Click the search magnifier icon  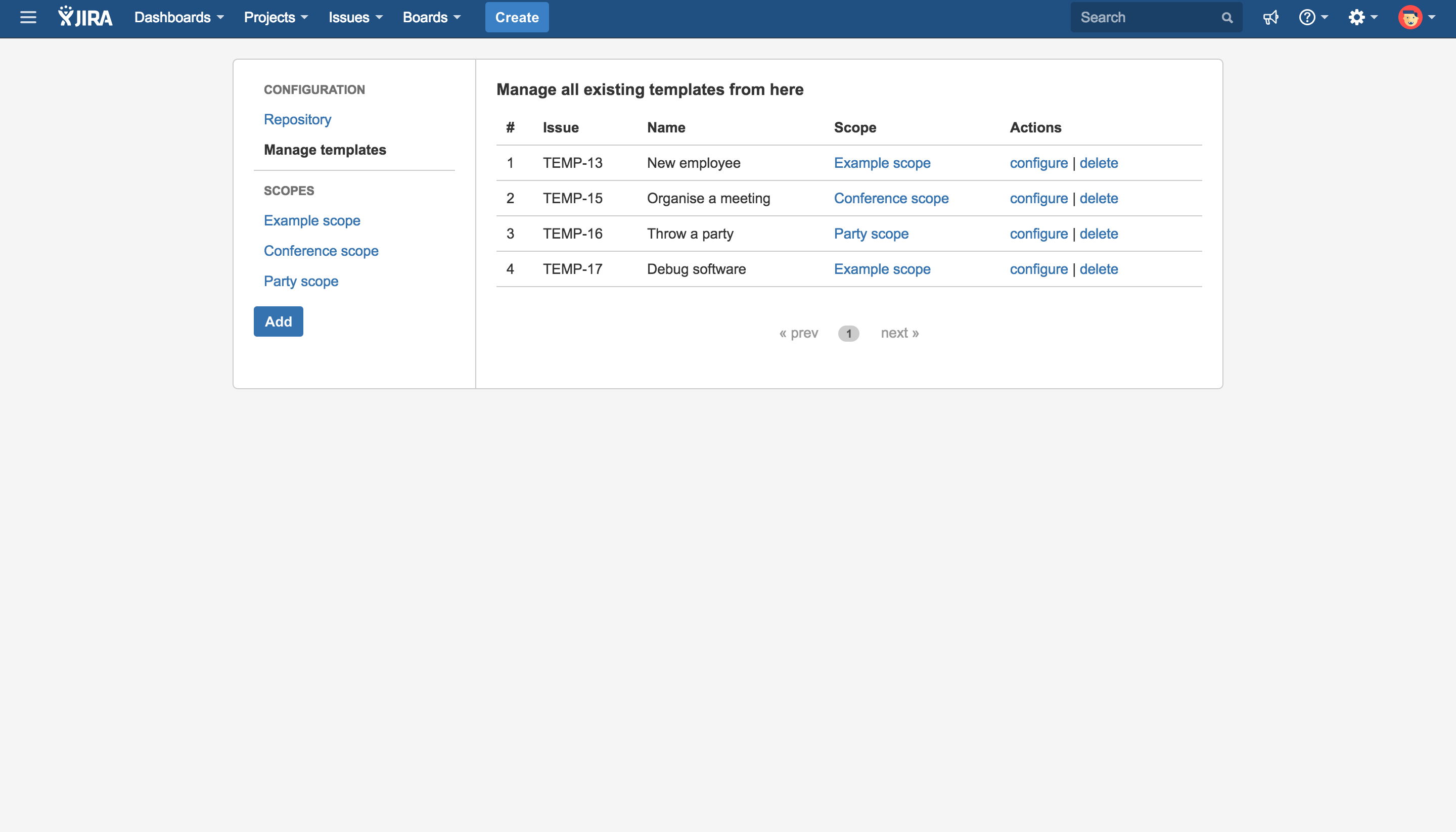pos(1227,18)
